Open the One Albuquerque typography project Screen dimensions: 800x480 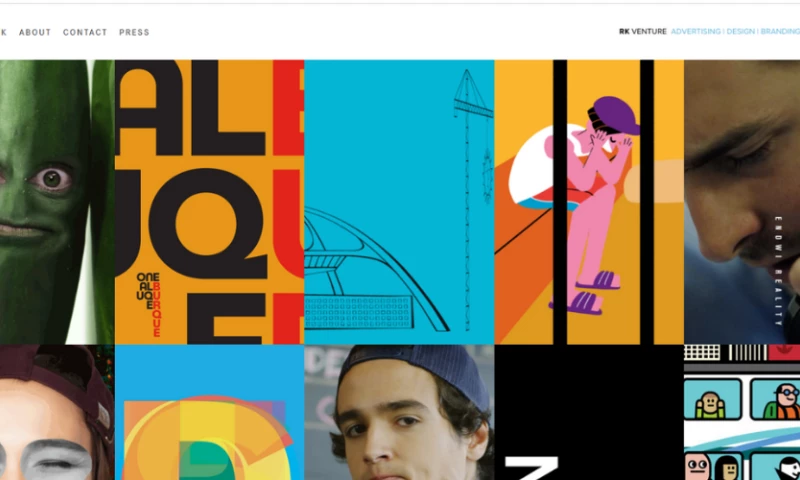tap(210, 202)
